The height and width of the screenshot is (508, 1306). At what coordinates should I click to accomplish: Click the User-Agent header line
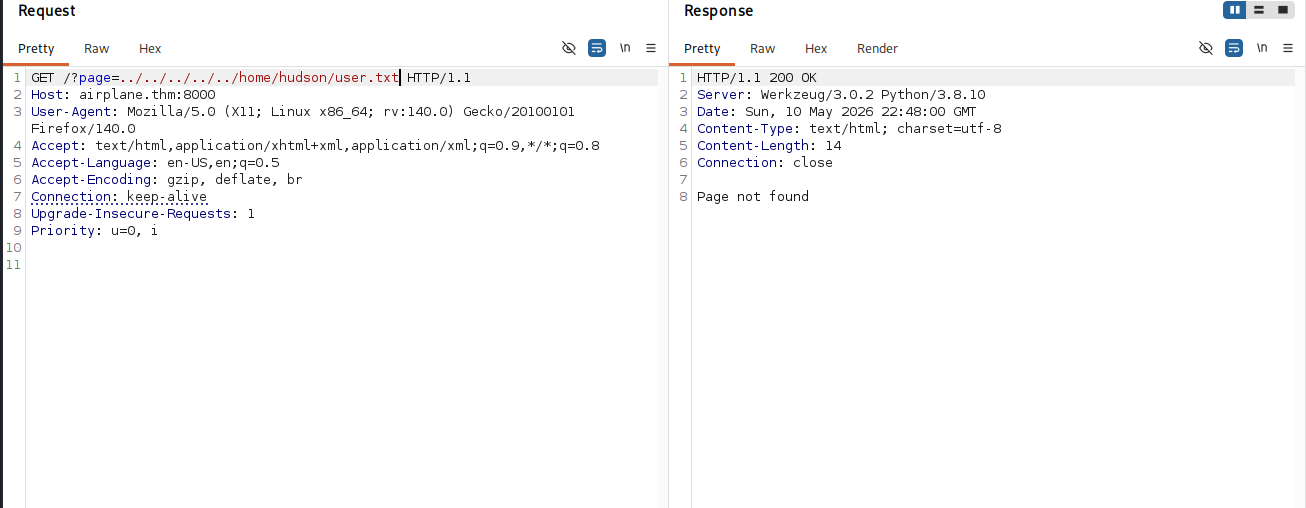pyautogui.click(x=303, y=112)
